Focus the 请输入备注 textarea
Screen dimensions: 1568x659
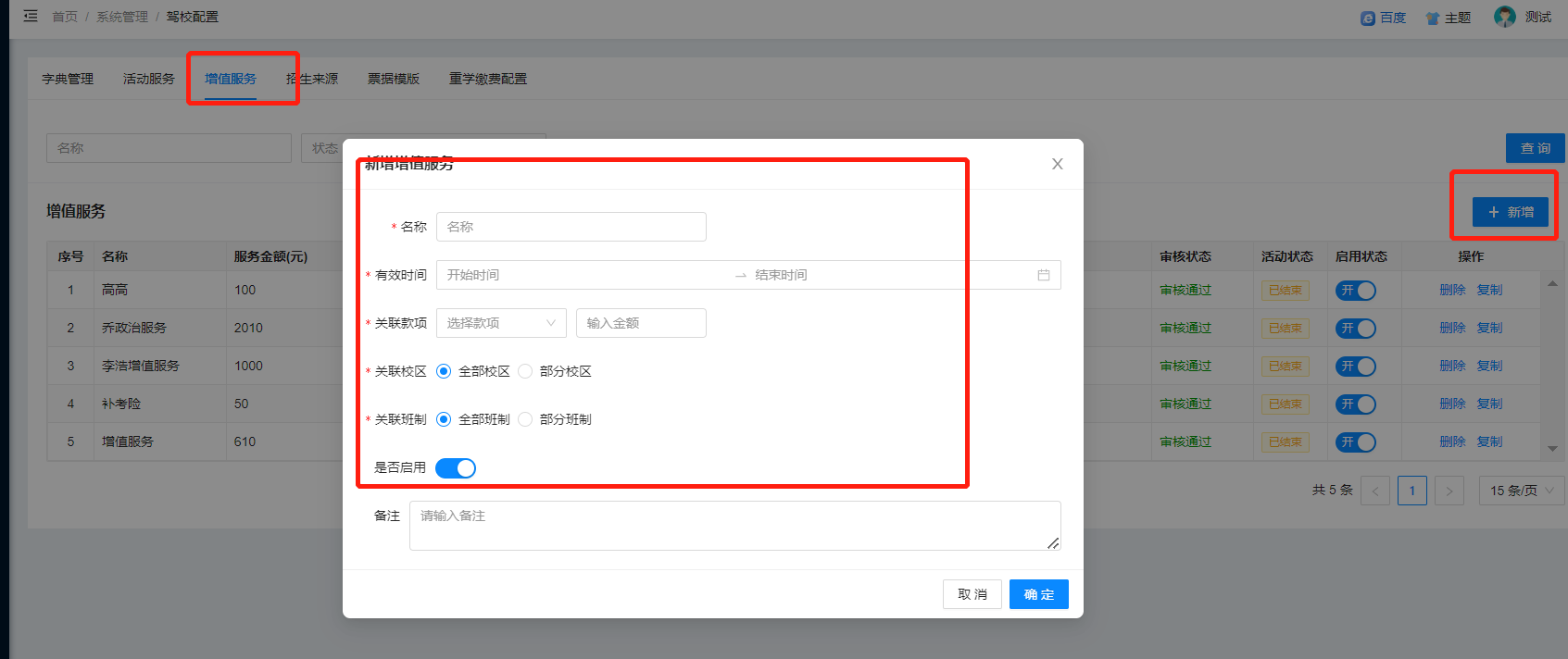[735, 526]
